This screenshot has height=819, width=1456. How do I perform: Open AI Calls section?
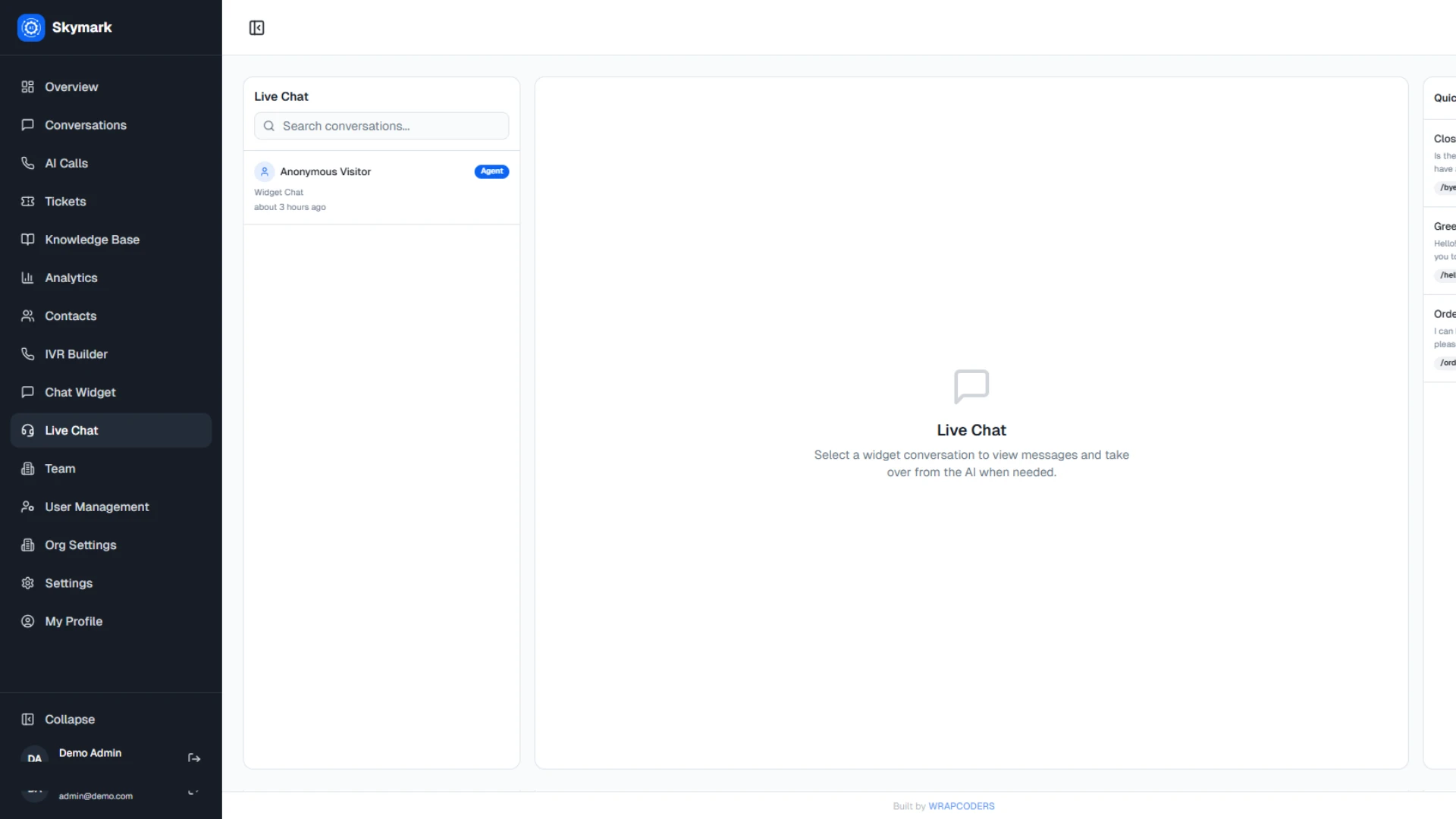(x=111, y=163)
